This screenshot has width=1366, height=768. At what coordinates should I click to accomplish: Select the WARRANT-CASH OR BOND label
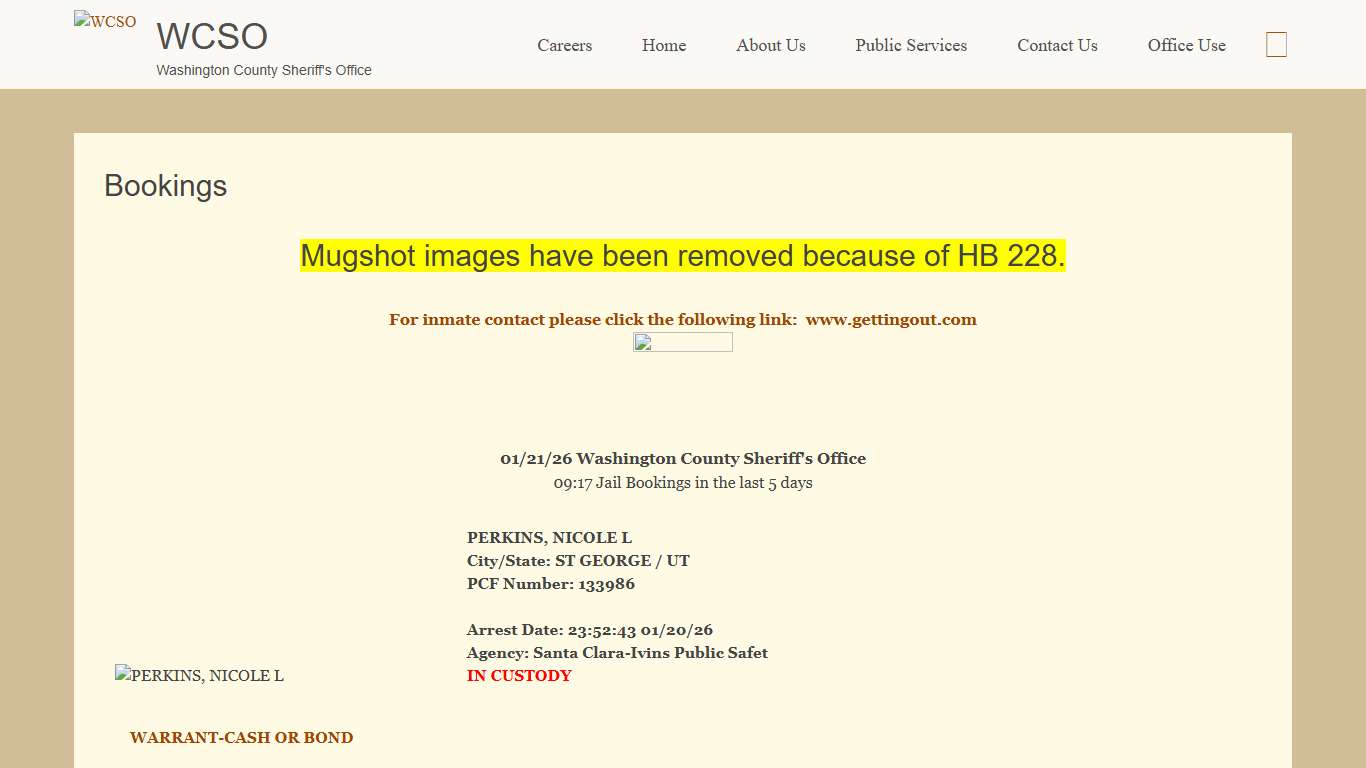pos(241,738)
